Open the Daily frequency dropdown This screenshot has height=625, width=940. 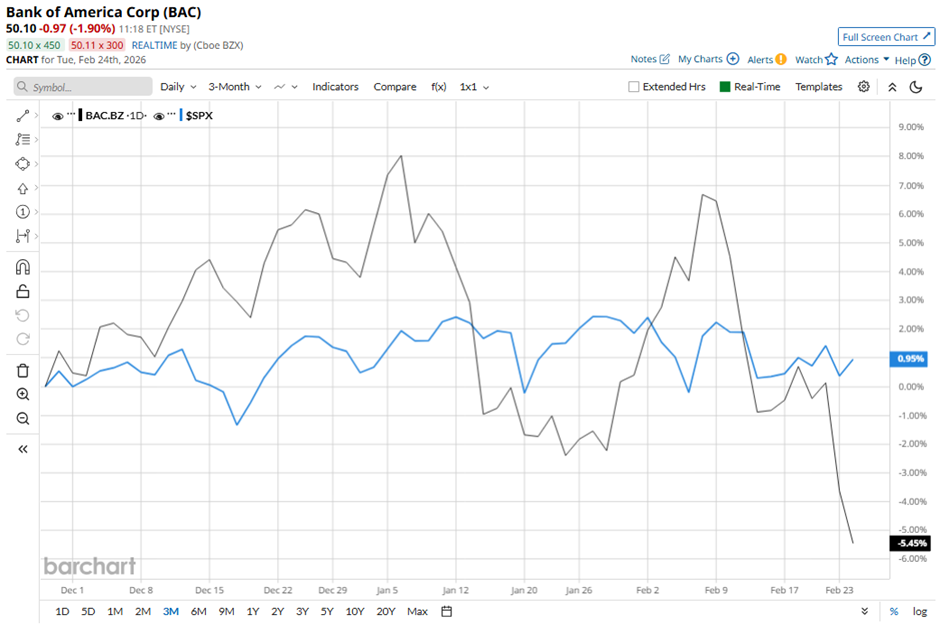click(177, 87)
